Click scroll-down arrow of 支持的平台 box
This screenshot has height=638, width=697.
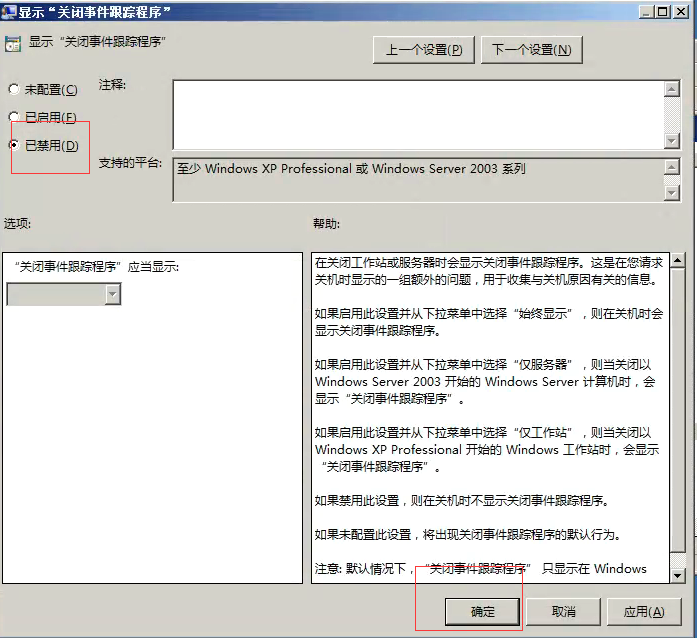pos(672,193)
